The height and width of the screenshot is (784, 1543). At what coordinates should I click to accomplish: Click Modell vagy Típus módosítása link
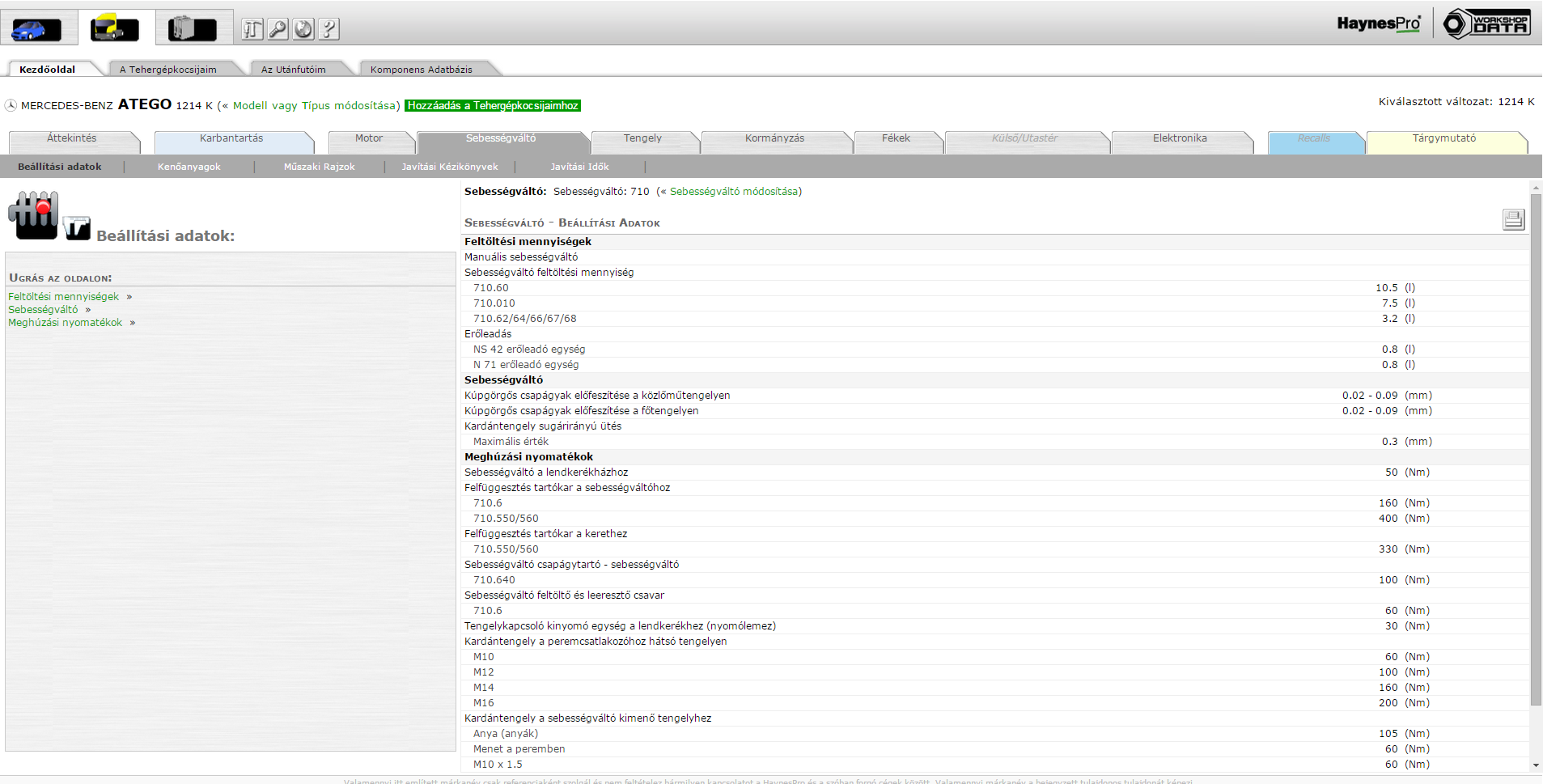pyautogui.click(x=314, y=106)
